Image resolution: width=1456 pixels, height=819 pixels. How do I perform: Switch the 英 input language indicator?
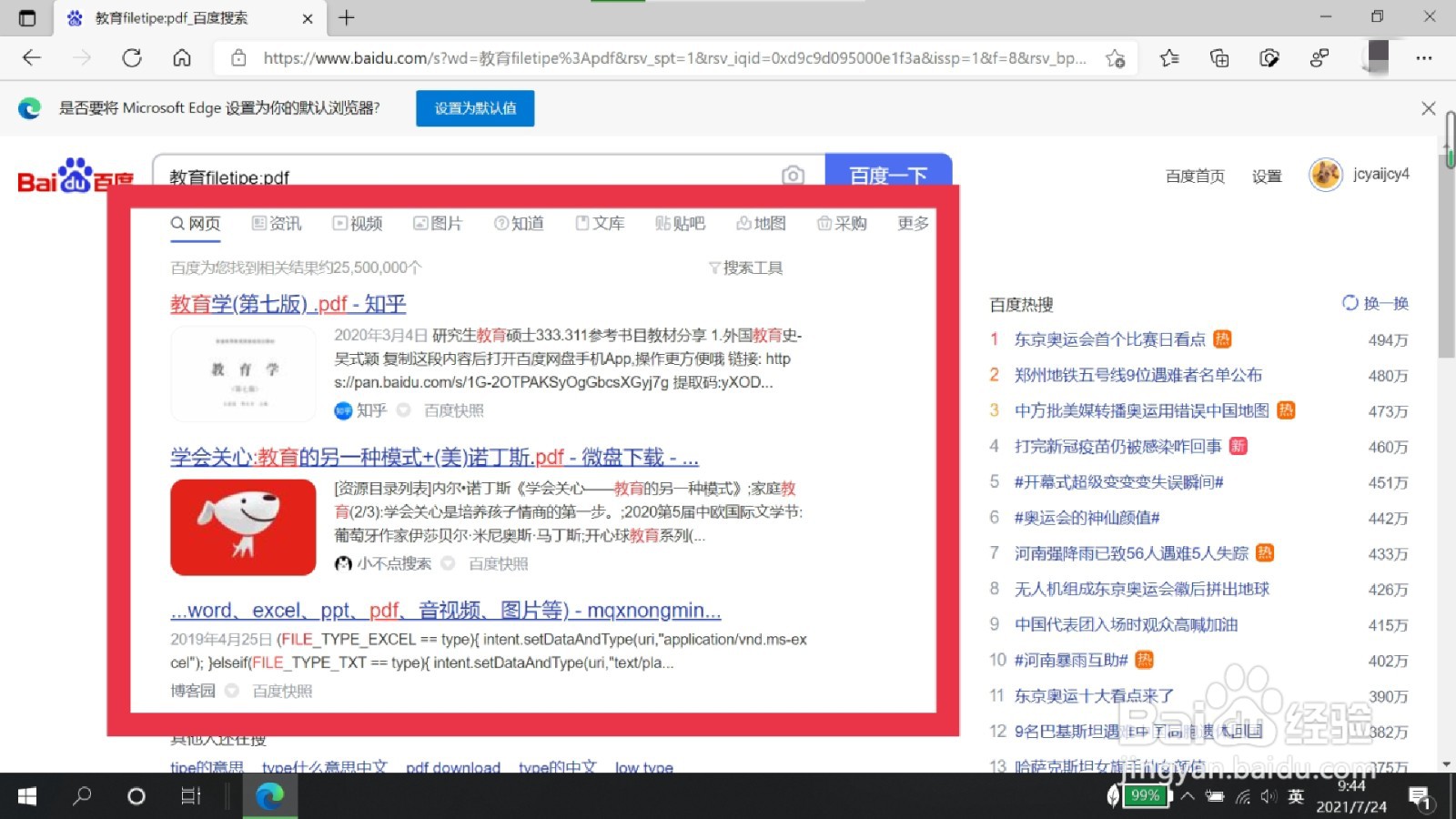[x=1296, y=796]
